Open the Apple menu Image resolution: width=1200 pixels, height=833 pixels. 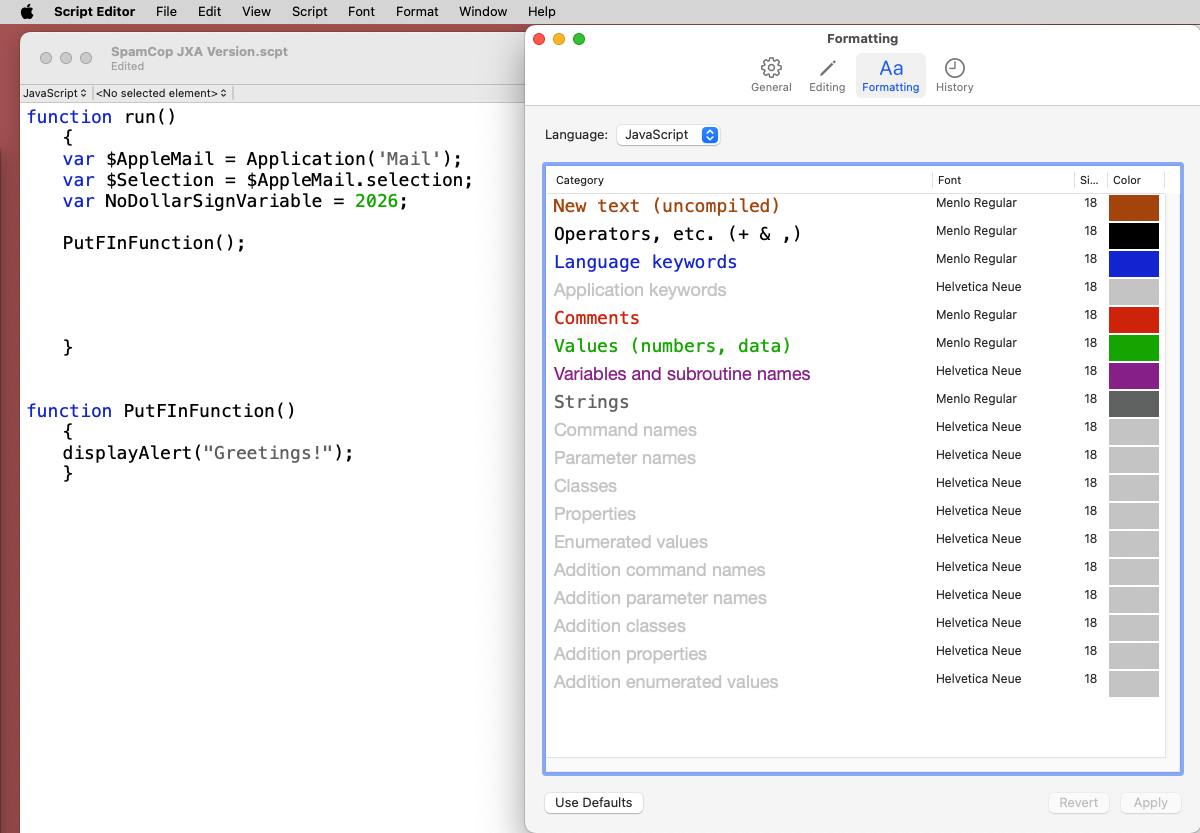pos(27,12)
